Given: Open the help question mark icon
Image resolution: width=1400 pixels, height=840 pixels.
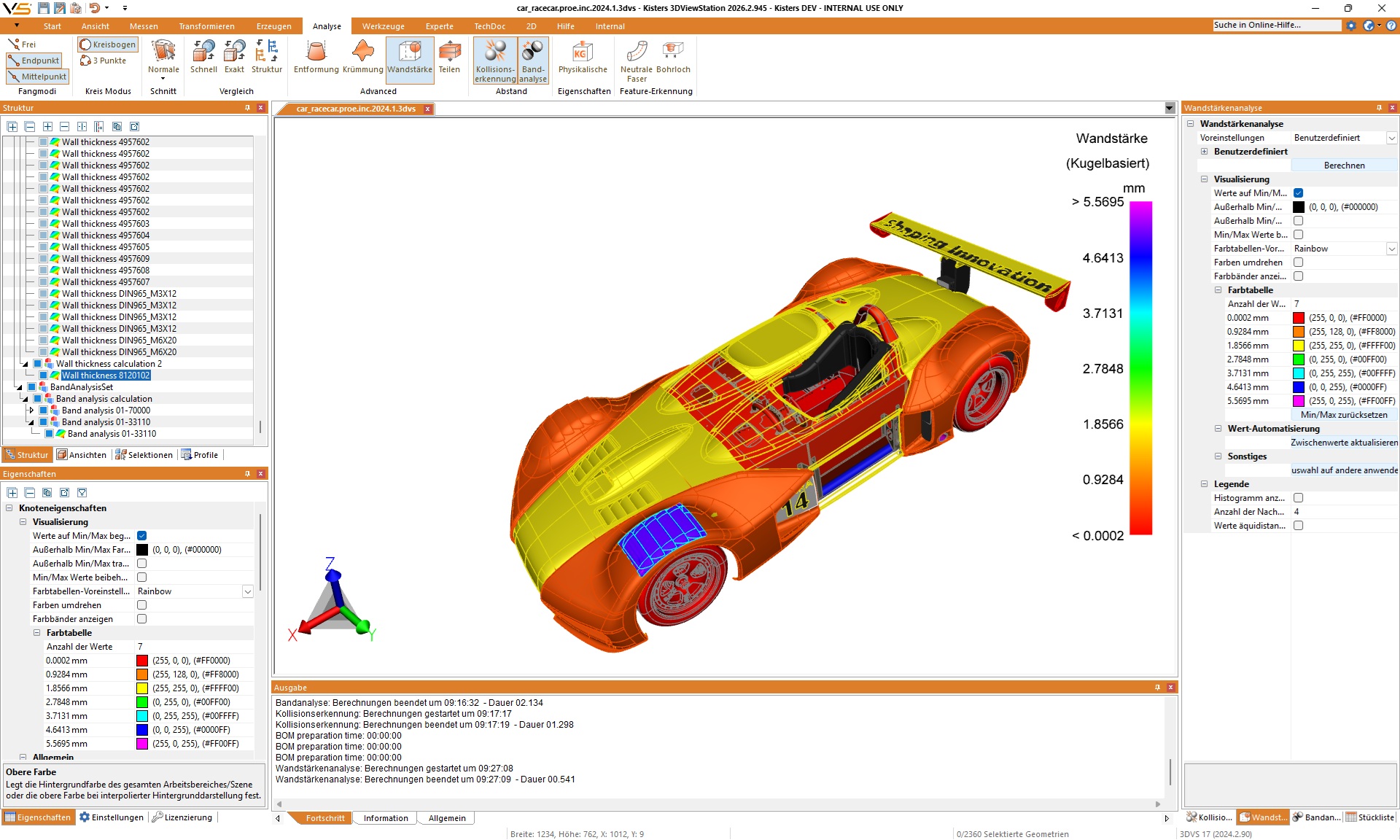Looking at the screenshot, I should 1391,26.
